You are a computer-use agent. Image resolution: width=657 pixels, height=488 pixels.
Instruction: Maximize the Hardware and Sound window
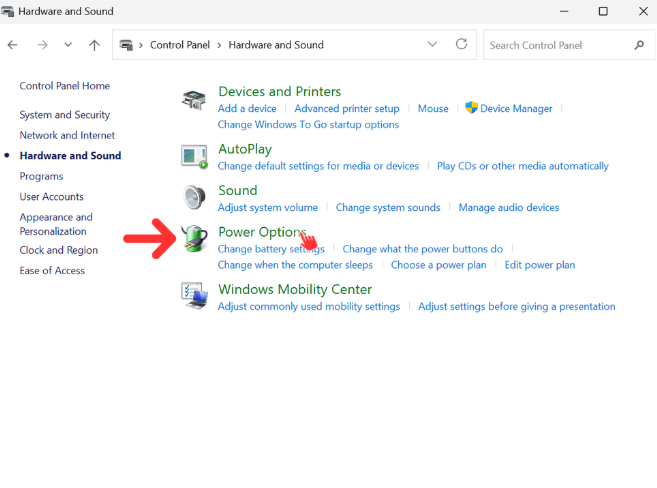pos(603,11)
